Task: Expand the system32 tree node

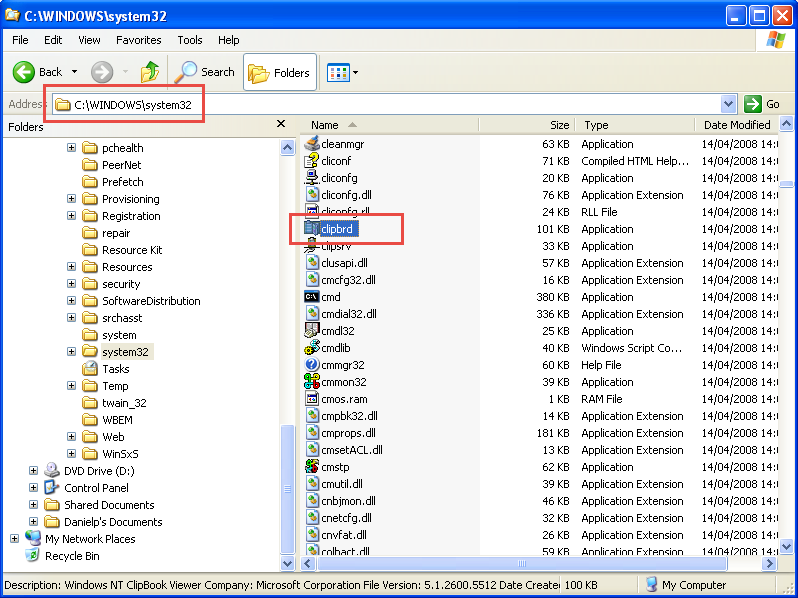Action: [x=72, y=352]
